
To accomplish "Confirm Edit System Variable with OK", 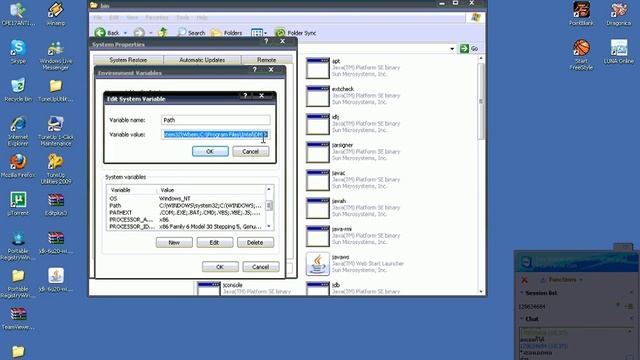I will (210, 151).
